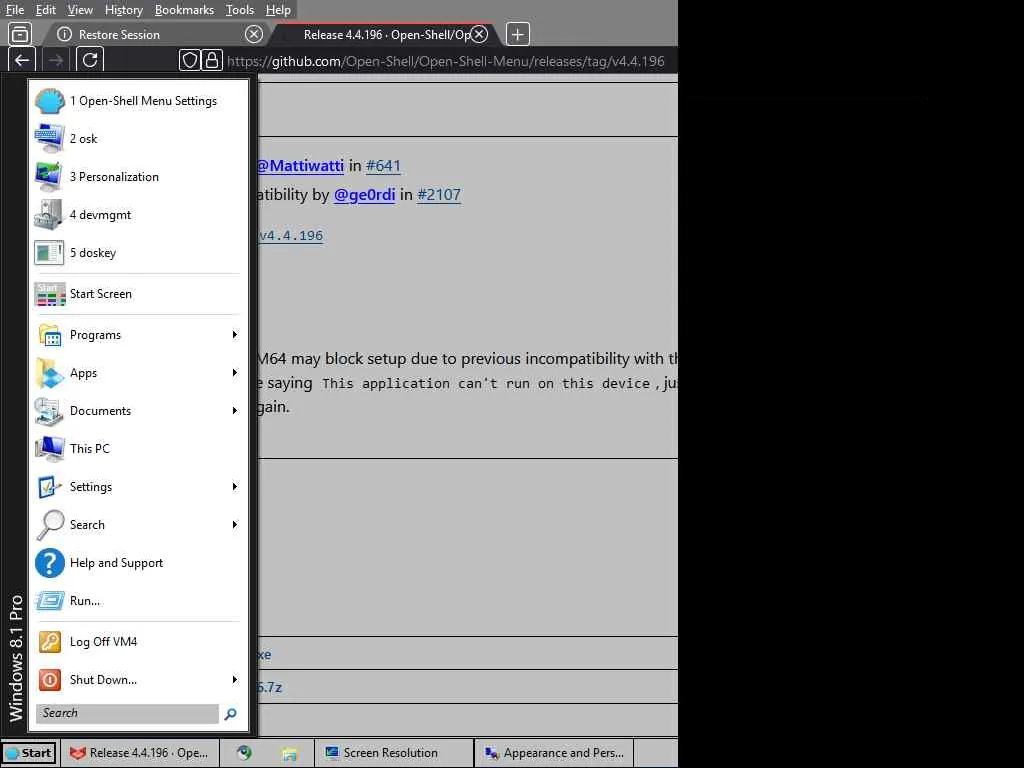Open Open-Shell Menu Settings shell icon
This screenshot has height=768, width=1024.
pos(50,101)
